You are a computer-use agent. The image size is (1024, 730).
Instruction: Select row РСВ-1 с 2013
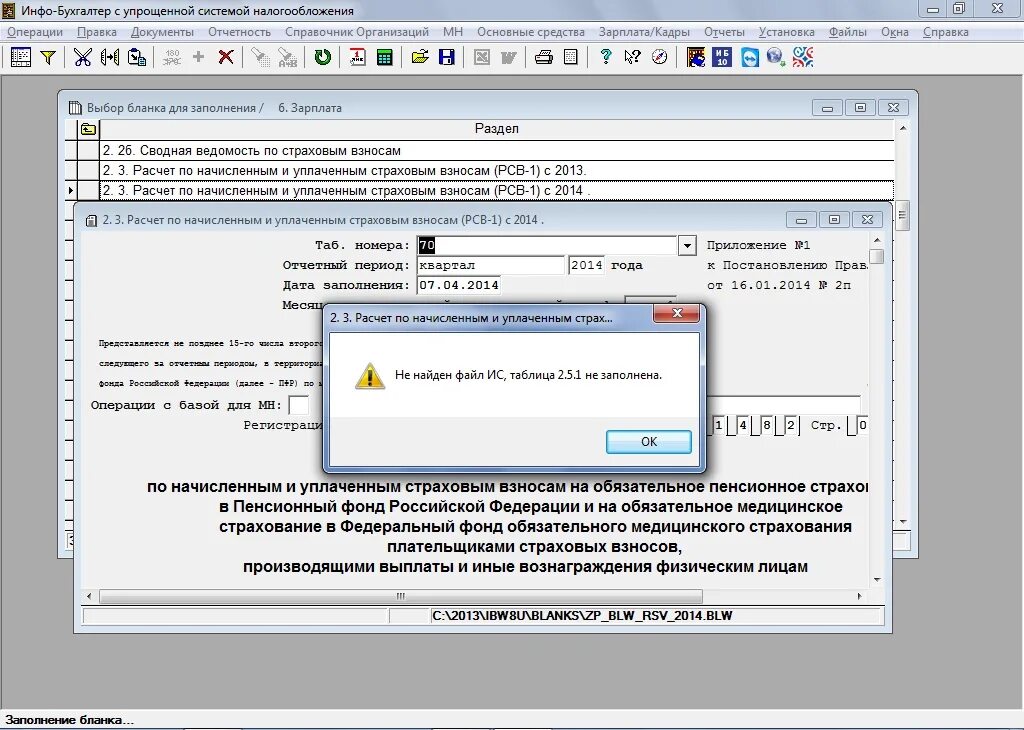[496, 170]
